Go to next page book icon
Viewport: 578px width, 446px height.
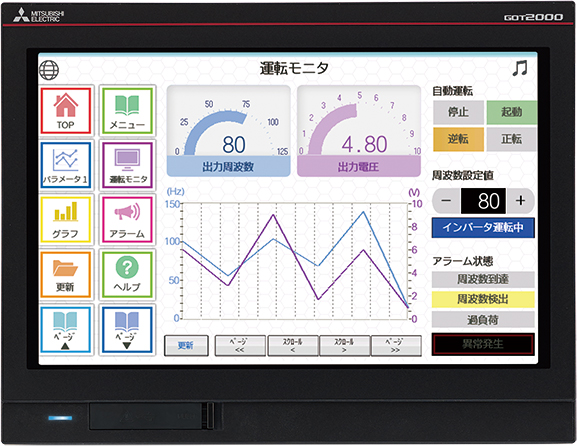point(127,330)
